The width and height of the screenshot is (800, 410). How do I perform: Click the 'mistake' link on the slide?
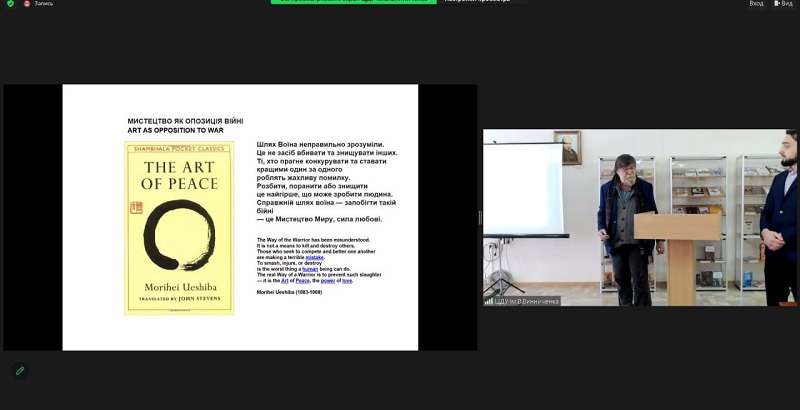coord(314,258)
